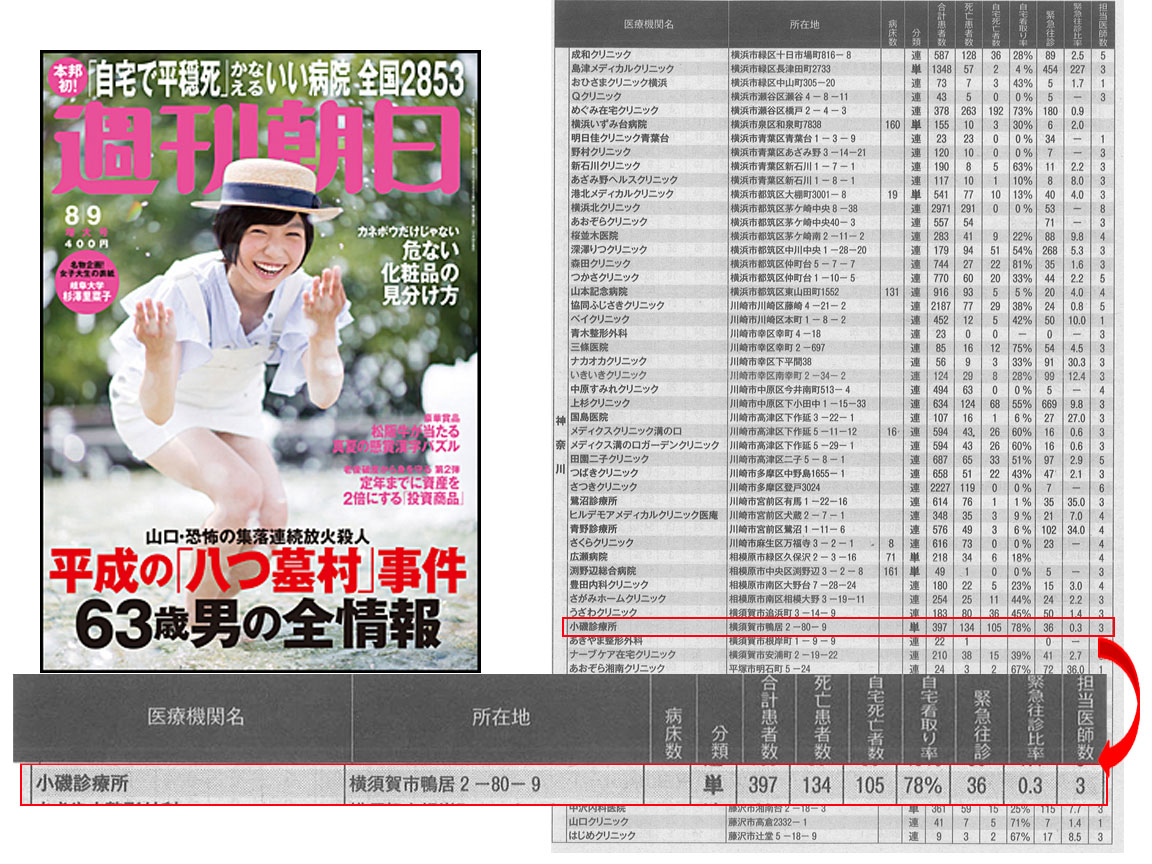The width and height of the screenshot is (1152, 864).
Task: Click address 川崎市多摩区登戸3024
Action: click(x=775, y=488)
